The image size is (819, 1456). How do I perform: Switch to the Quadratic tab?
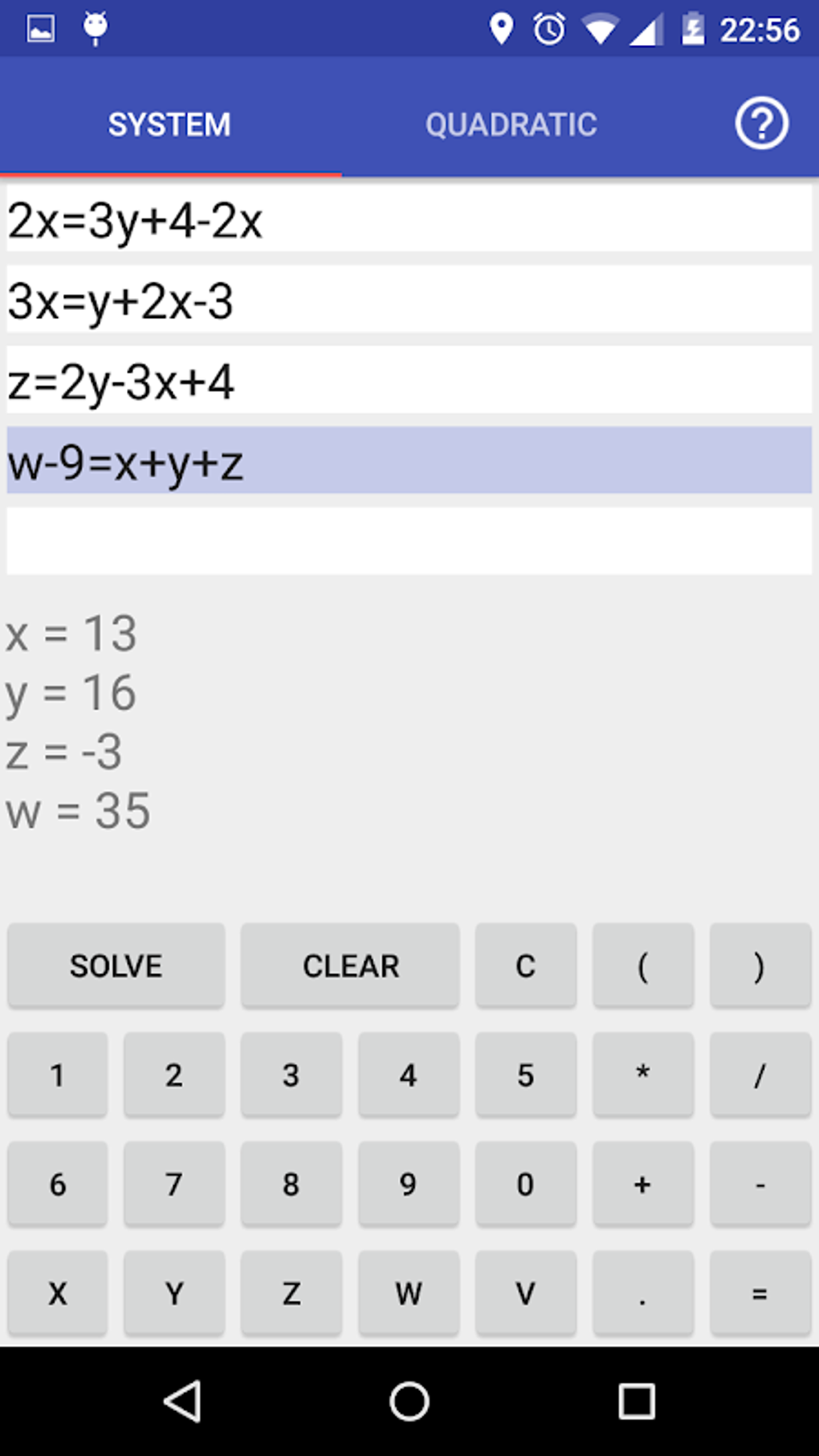(511, 124)
